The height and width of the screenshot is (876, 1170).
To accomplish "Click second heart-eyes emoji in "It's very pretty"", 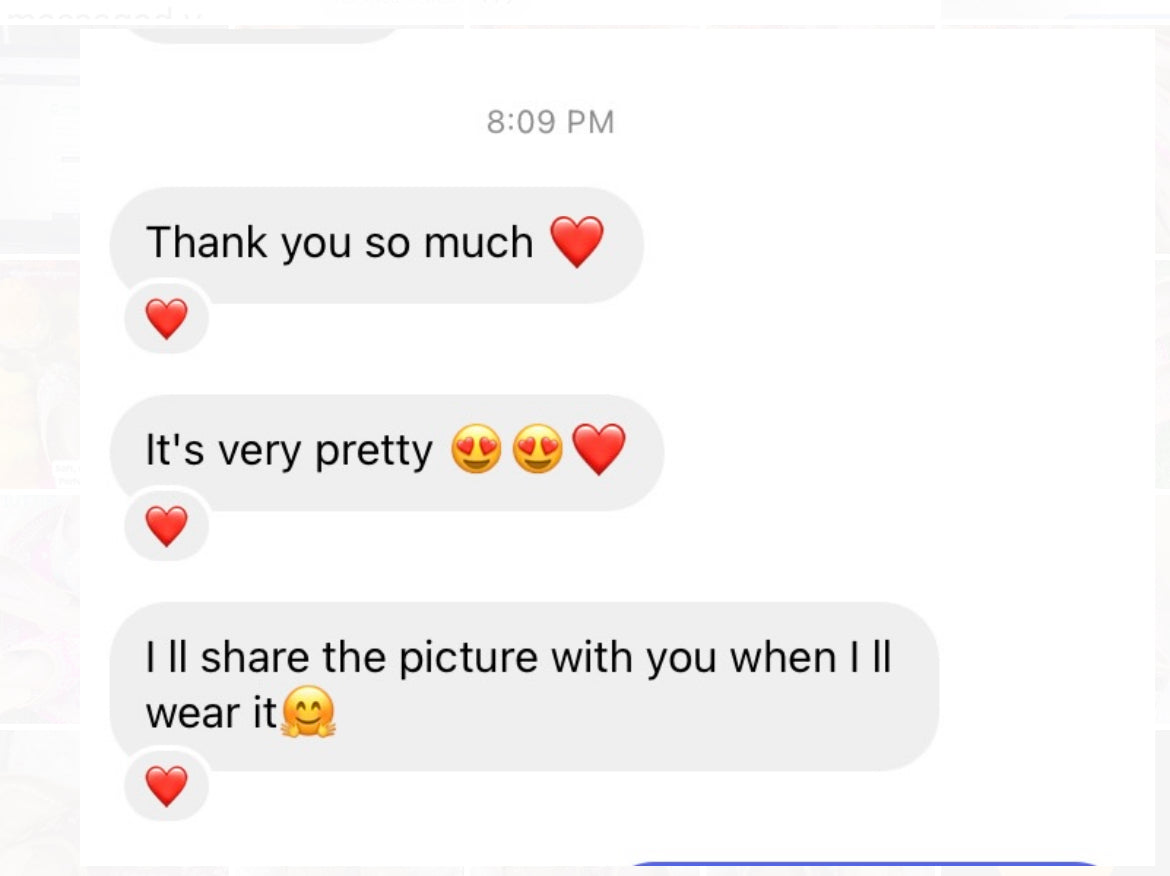I will coord(537,450).
